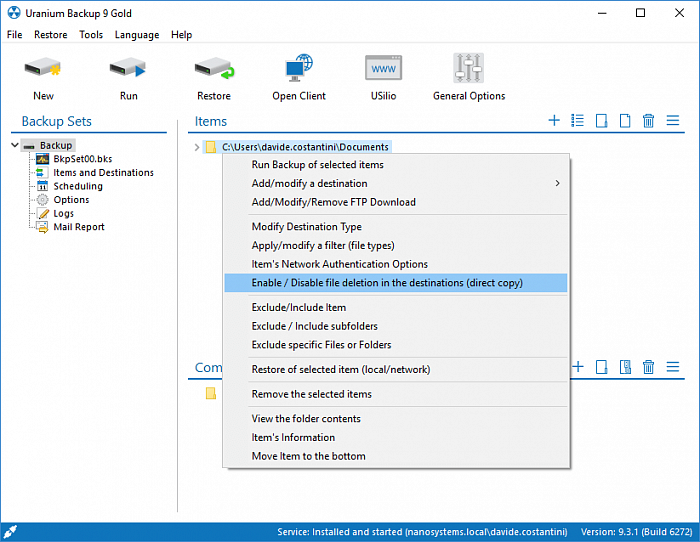Select Items and Destinations tree node
This screenshot has width=700, height=542.
[103, 172]
